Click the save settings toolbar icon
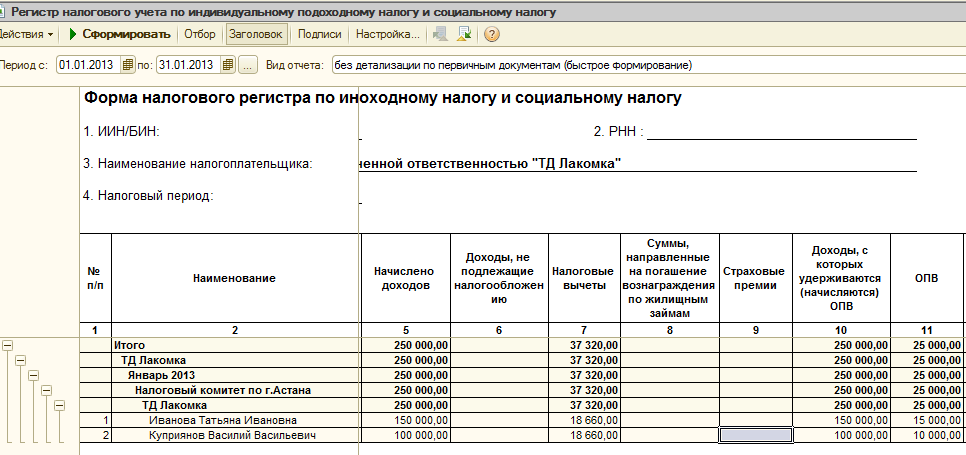This screenshot has width=966, height=455. (465, 34)
